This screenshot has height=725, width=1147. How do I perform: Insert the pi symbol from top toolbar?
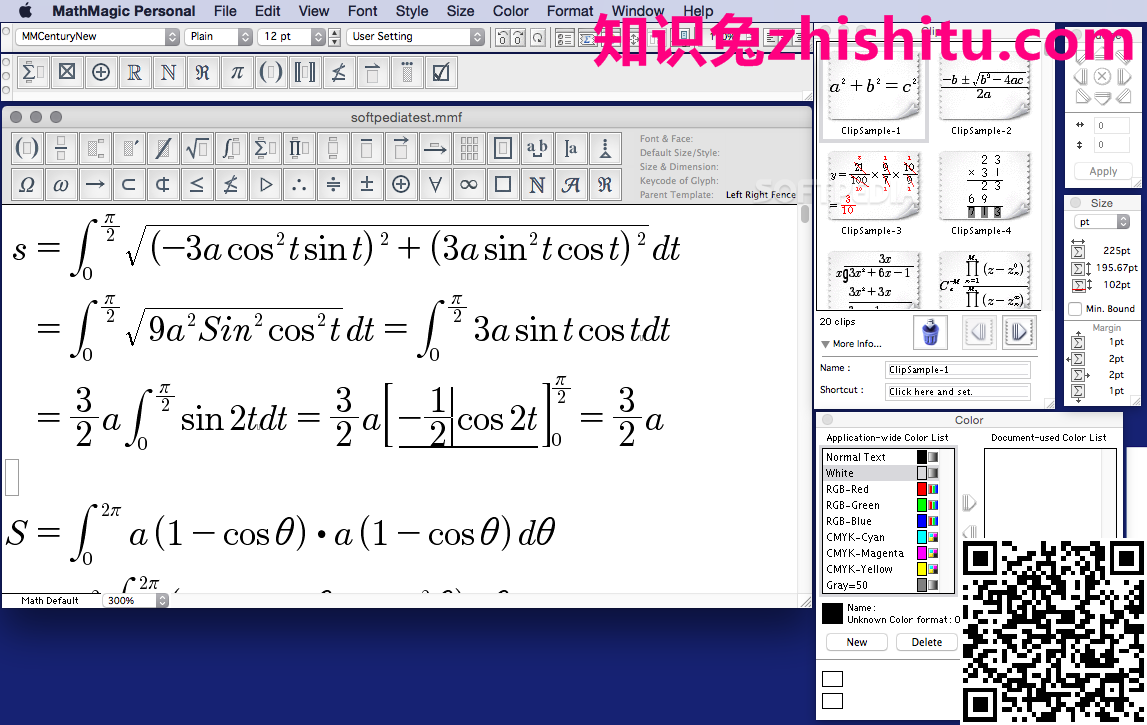(x=237, y=72)
